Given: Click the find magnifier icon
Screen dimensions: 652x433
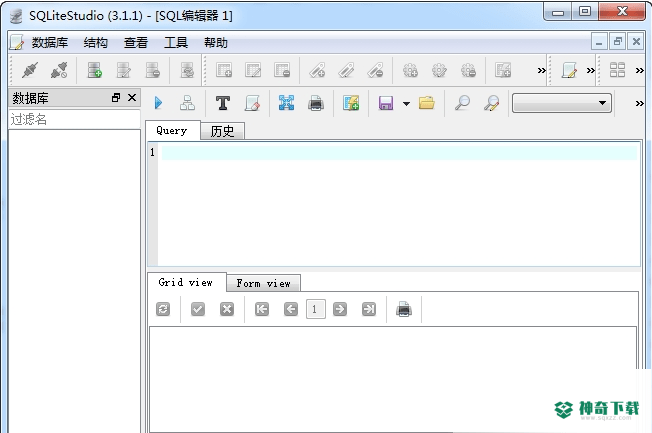Looking at the screenshot, I should [x=462, y=103].
